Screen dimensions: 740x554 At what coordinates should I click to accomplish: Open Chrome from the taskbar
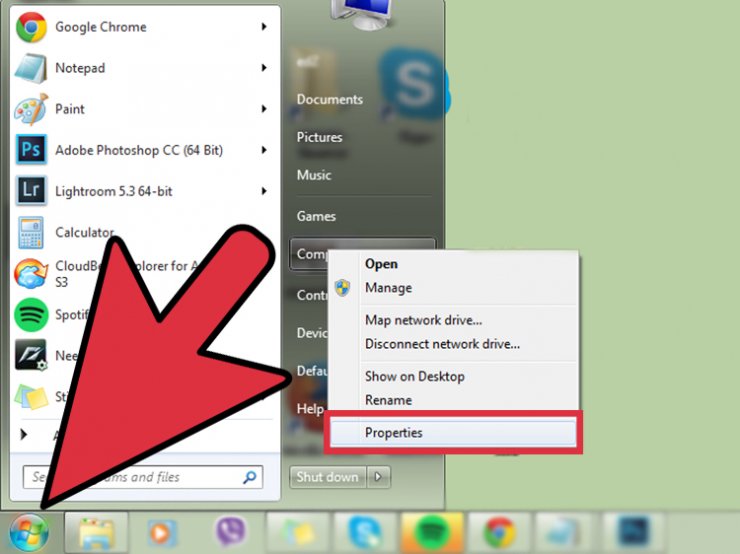tap(498, 531)
